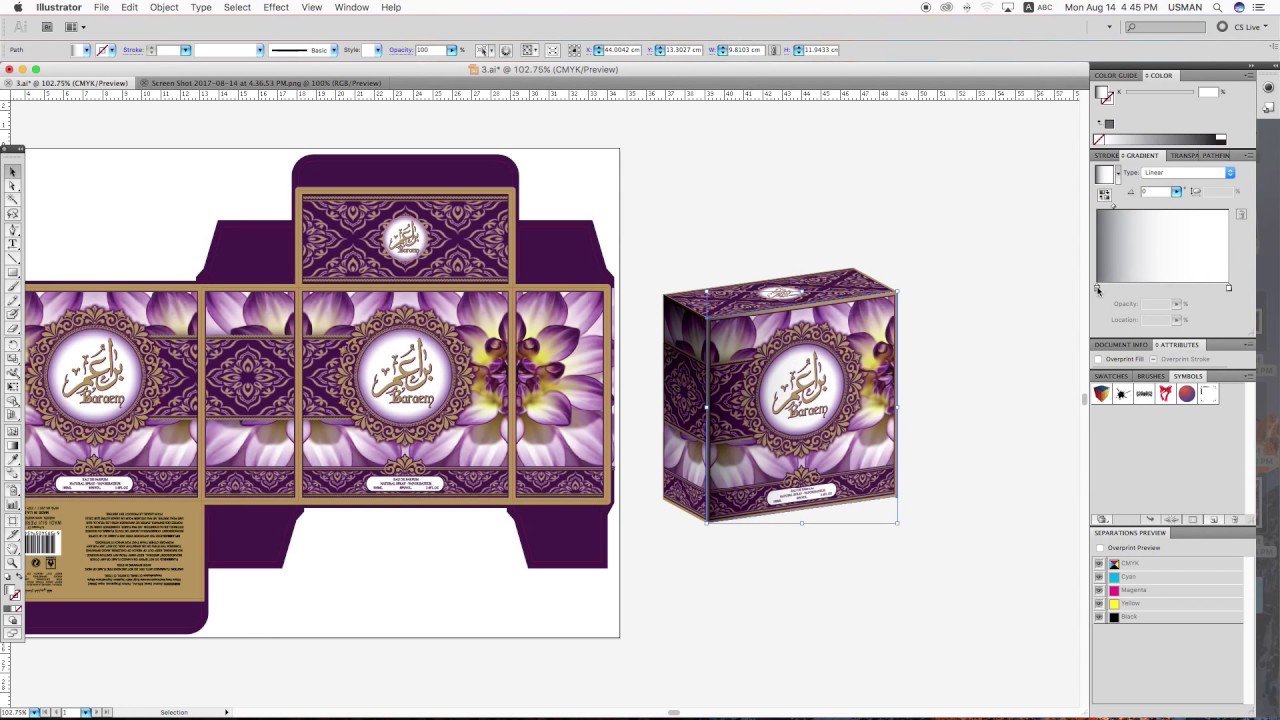The height and width of the screenshot is (720, 1280).
Task: Open the Window menu
Action: [x=352, y=7]
